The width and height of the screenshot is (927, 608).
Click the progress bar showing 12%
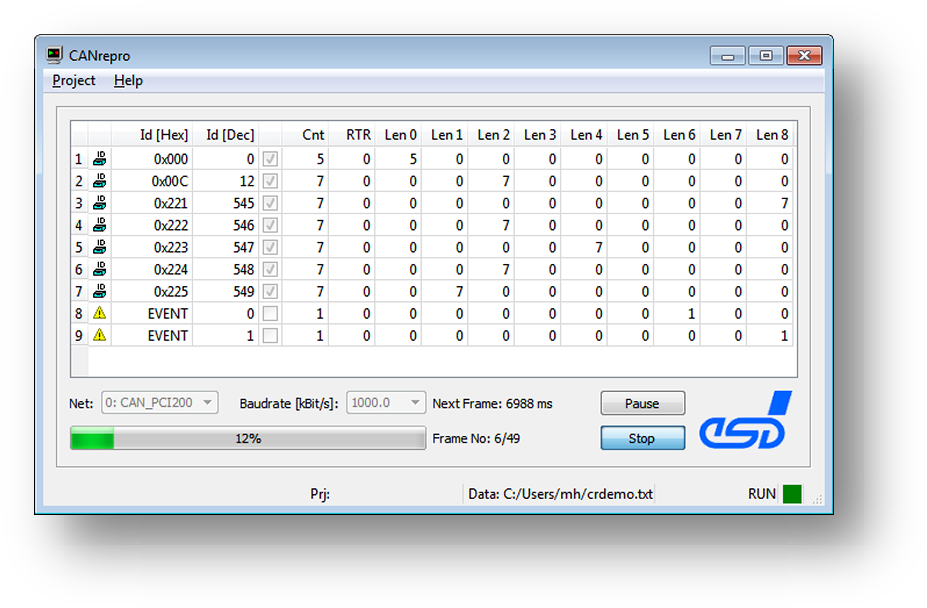point(248,437)
